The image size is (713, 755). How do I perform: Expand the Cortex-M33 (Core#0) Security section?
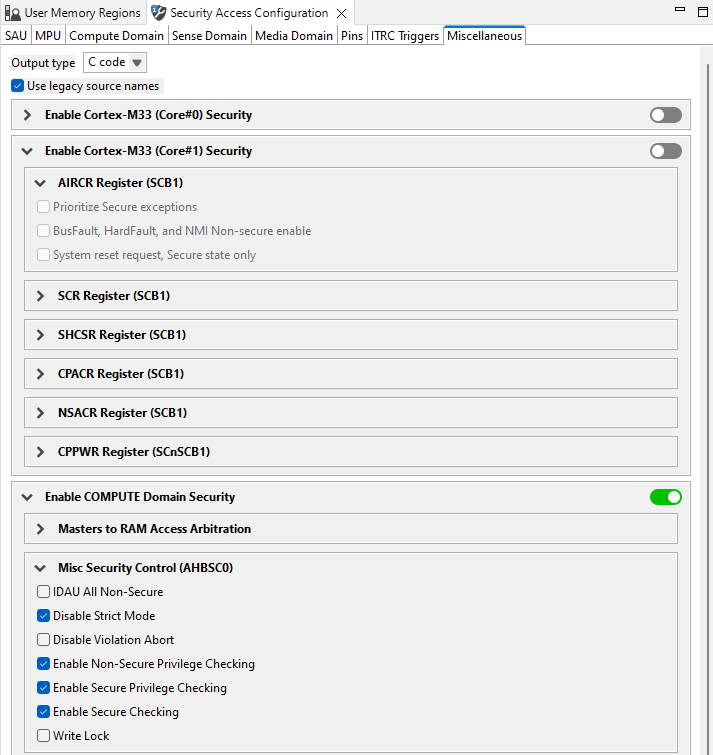[27, 115]
